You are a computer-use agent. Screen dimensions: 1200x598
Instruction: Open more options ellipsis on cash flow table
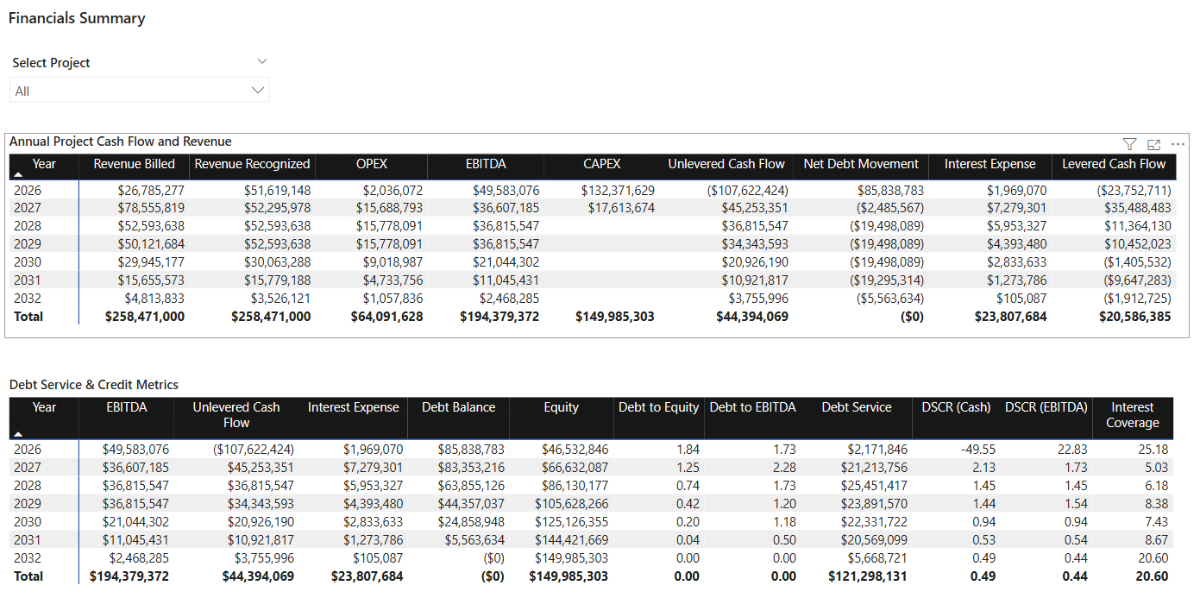coord(1177,144)
